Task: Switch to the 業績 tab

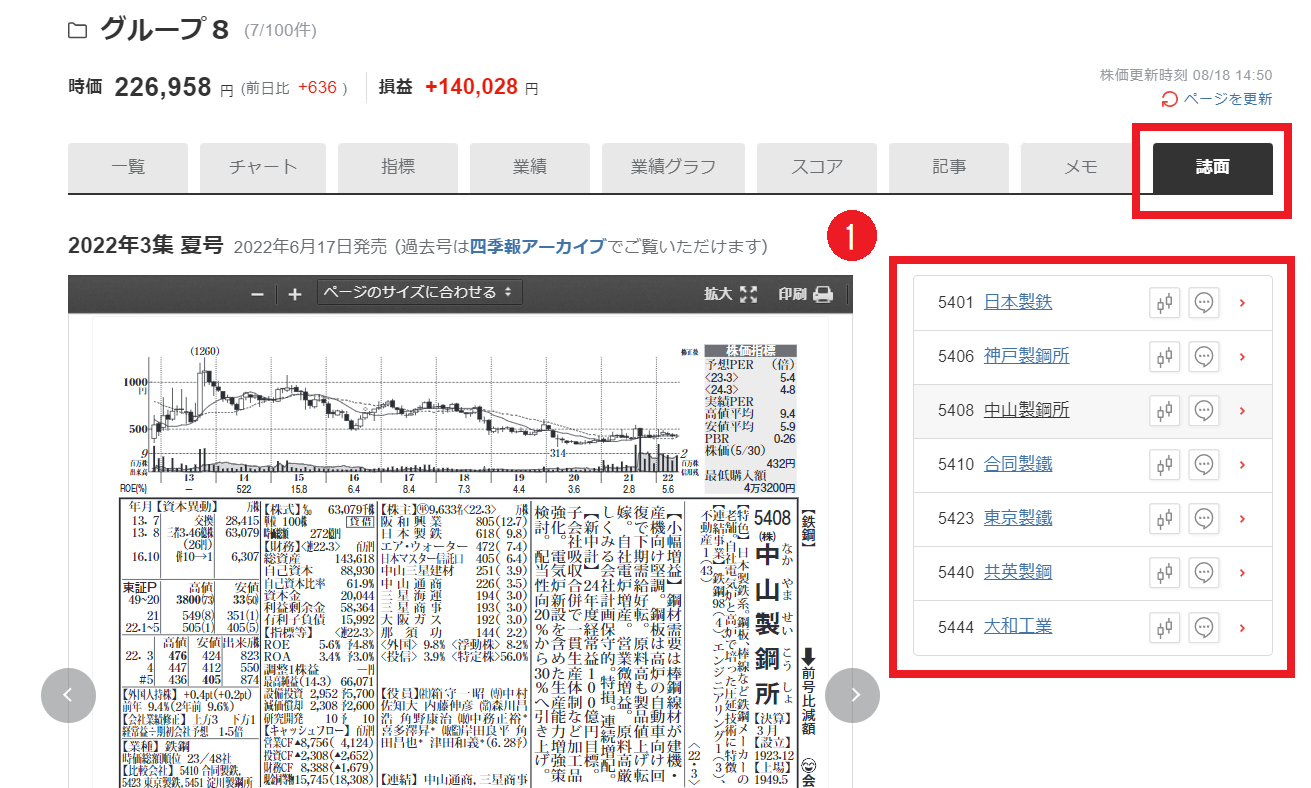Action: pyautogui.click(x=530, y=168)
